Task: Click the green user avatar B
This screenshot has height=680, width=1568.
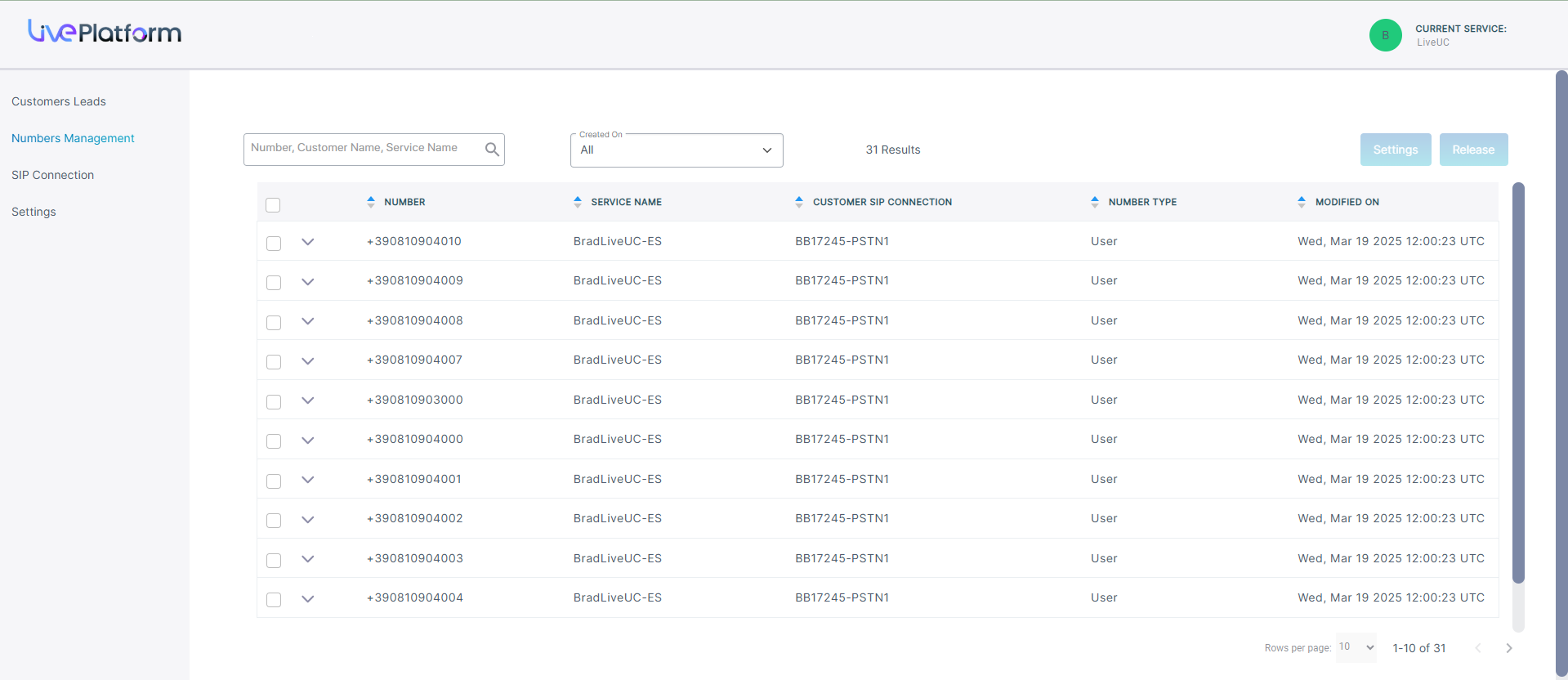Action: pyautogui.click(x=1385, y=35)
